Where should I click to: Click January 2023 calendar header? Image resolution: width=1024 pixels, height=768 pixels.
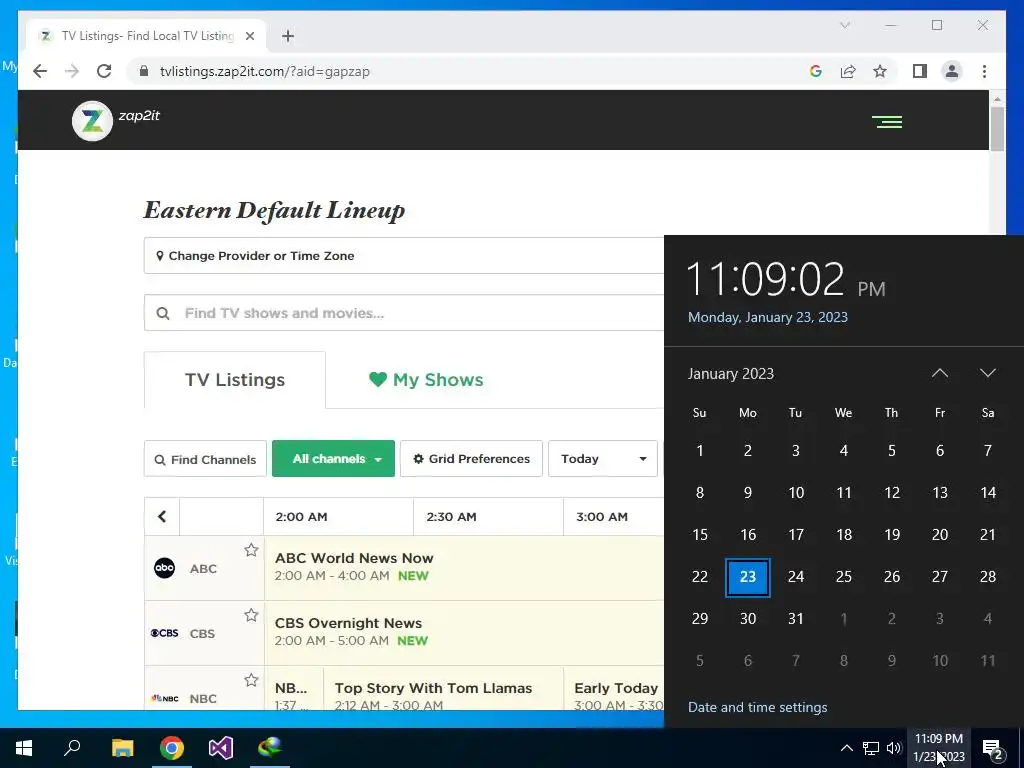(x=731, y=374)
